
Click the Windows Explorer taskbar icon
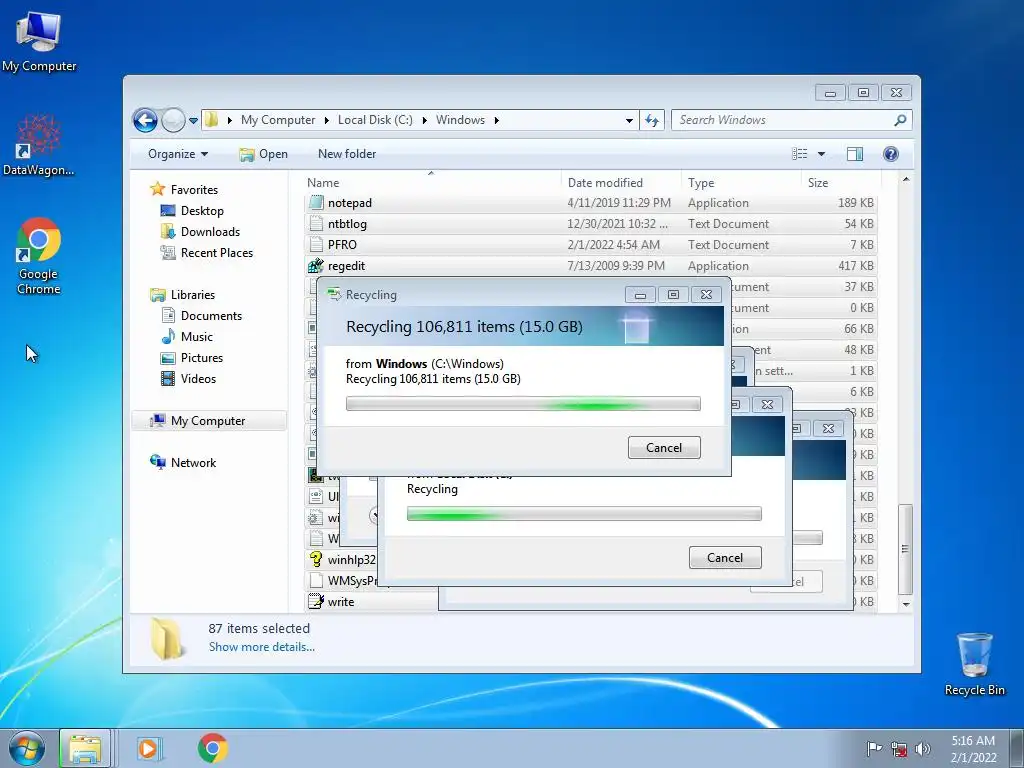pyautogui.click(x=85, y=748)
